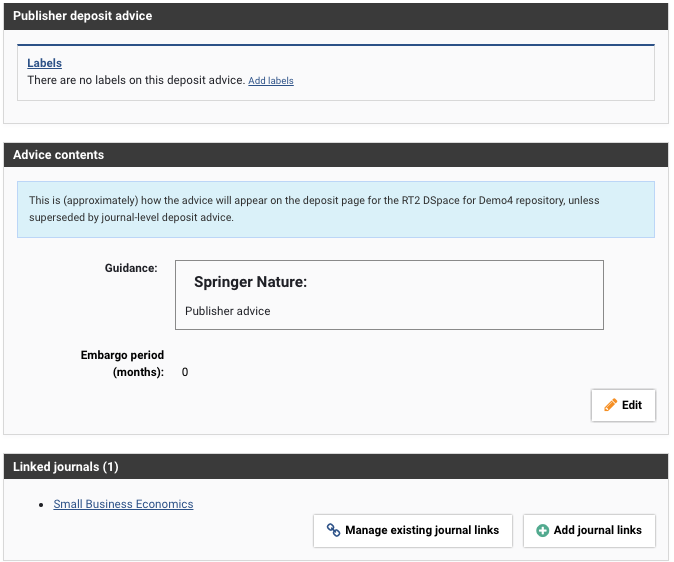674x562 pixels.
Task: Open the Small Business Economics journal link
Action: [123, 504]
